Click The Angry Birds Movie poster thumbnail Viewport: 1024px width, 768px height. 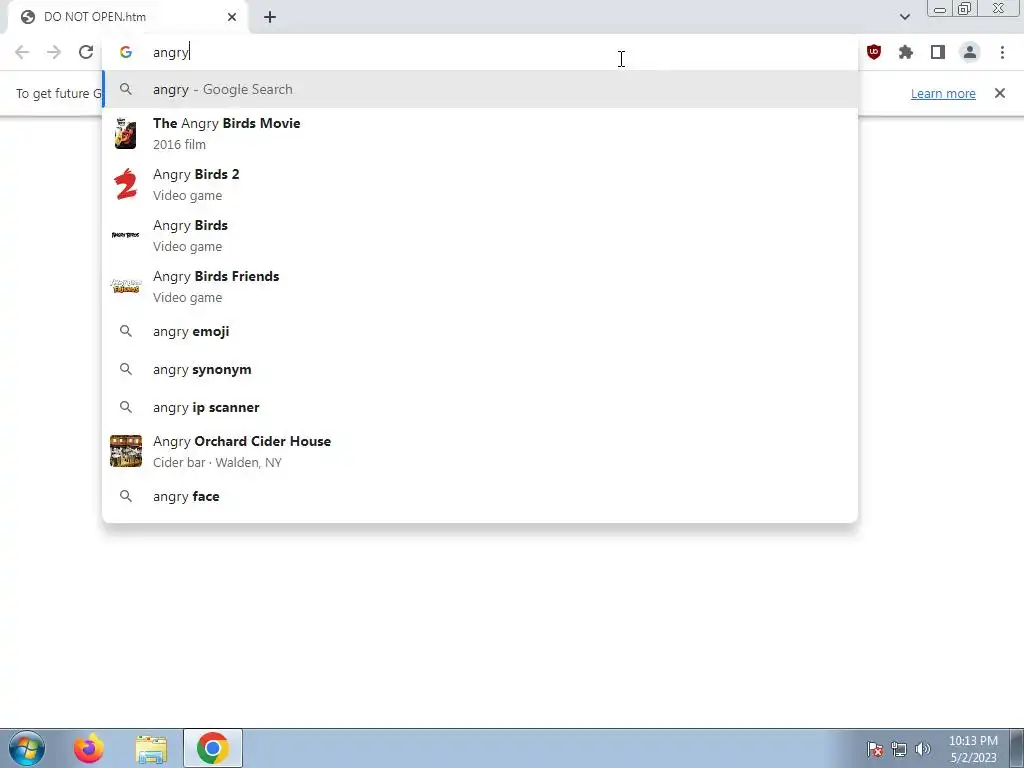tap(125, 133)
